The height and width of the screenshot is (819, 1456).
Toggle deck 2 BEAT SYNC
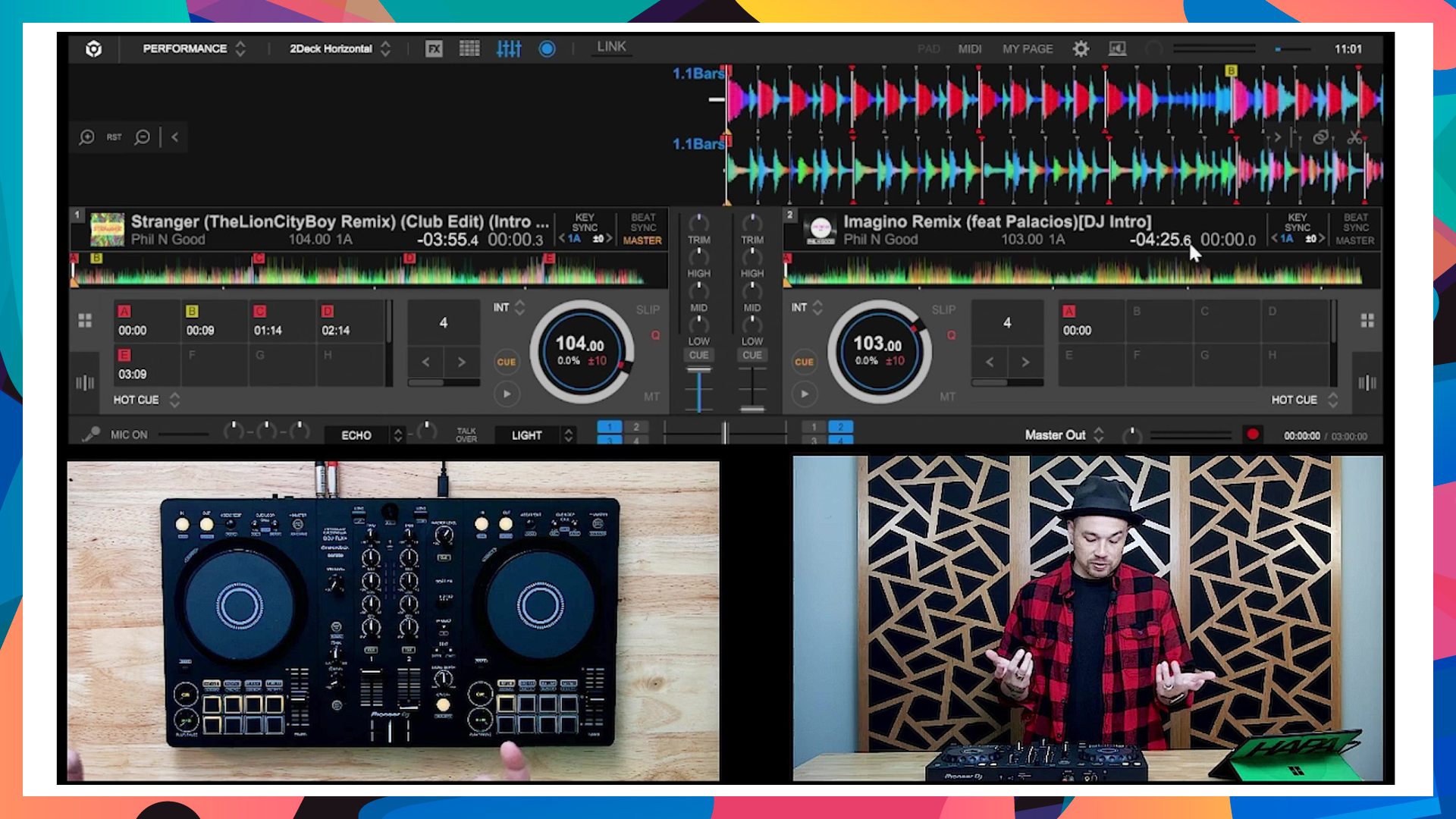pos(1356,222)
